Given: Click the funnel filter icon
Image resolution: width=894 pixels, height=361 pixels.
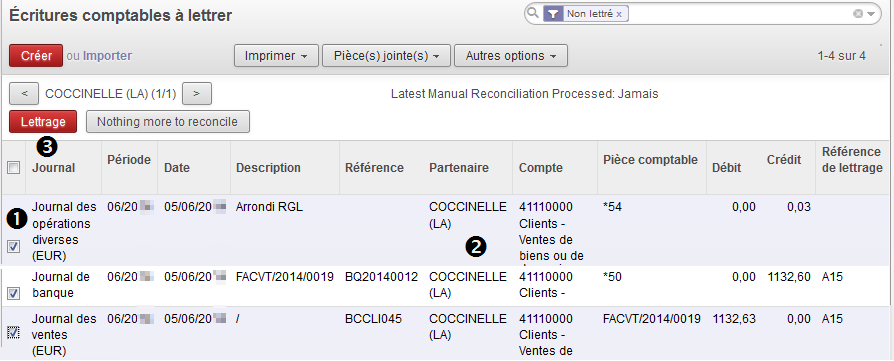Looking at the screenshot, I should click(554, 14).
